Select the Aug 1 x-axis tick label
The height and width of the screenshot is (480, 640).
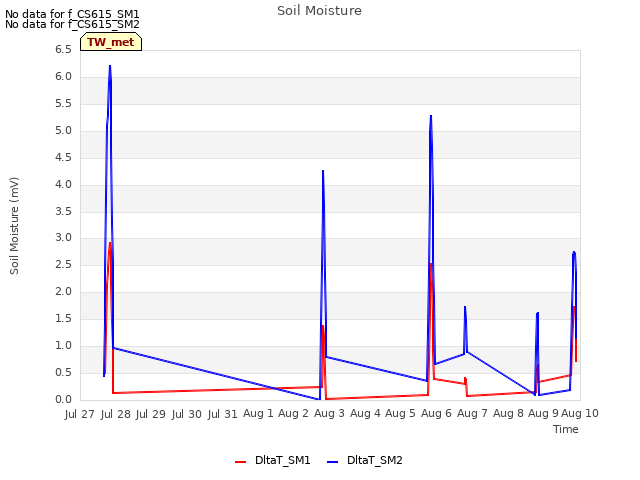pos(258,414)
